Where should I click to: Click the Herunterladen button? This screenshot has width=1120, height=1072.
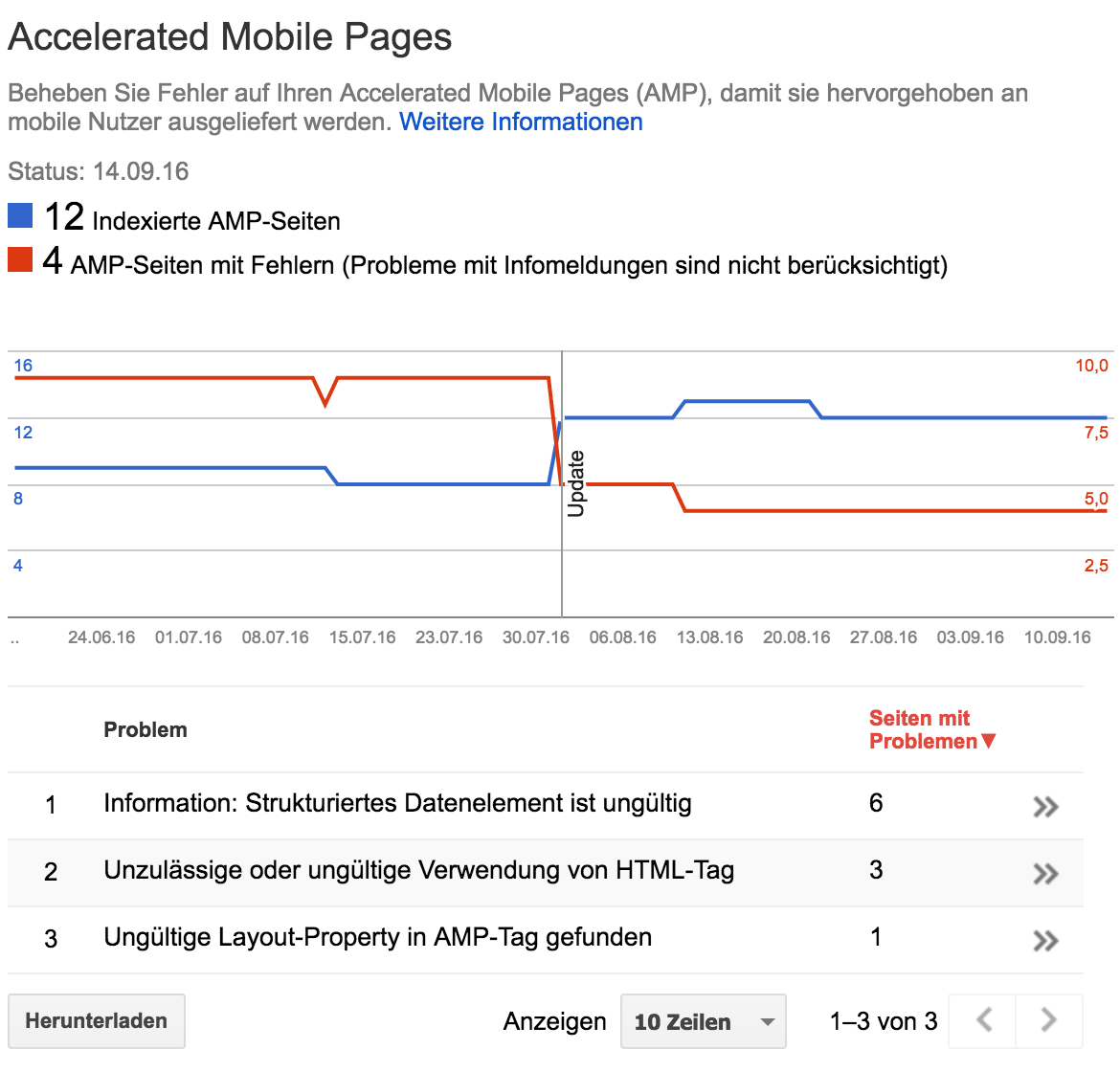tap(97, 1020)
